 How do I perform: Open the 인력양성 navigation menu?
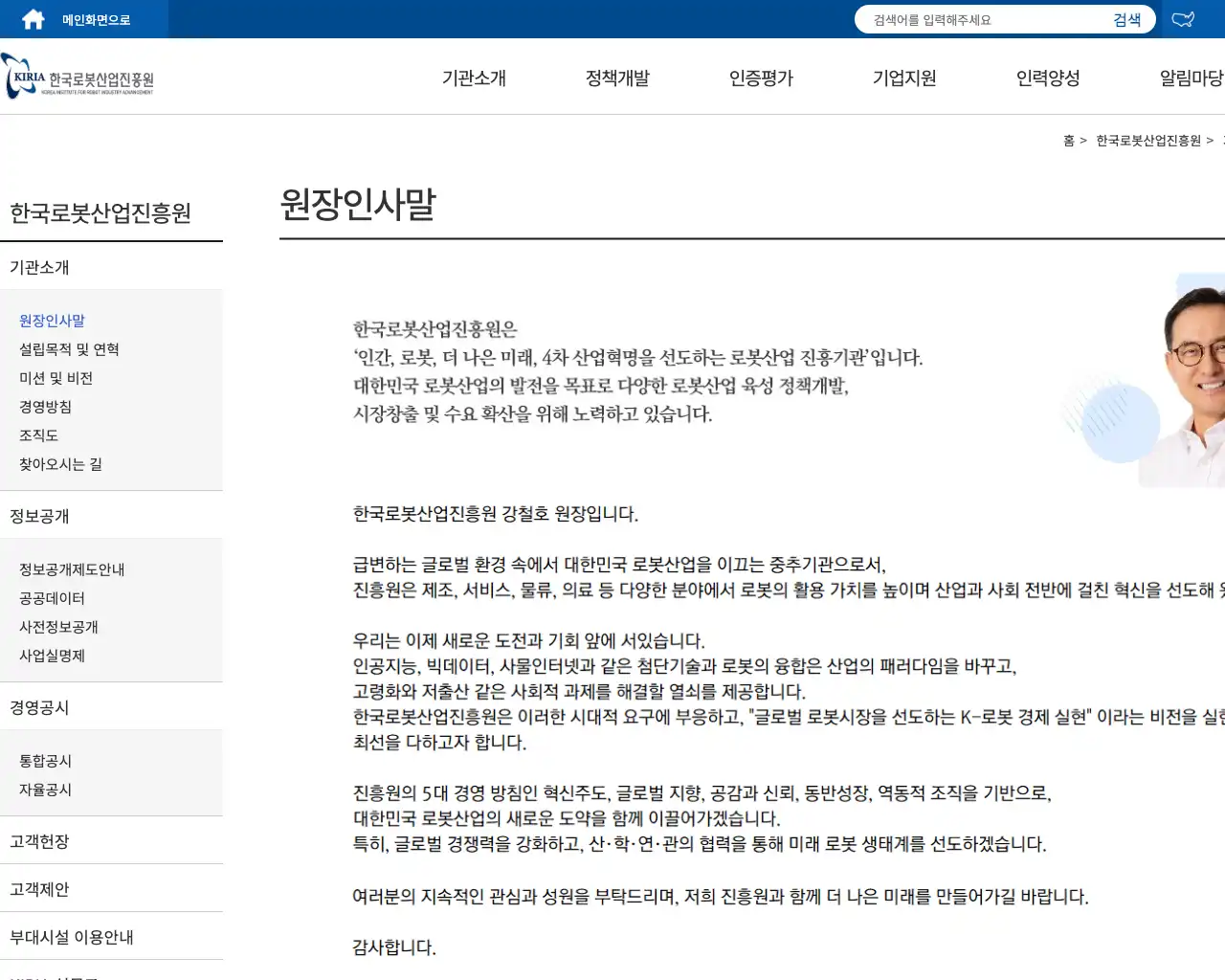1048,78
